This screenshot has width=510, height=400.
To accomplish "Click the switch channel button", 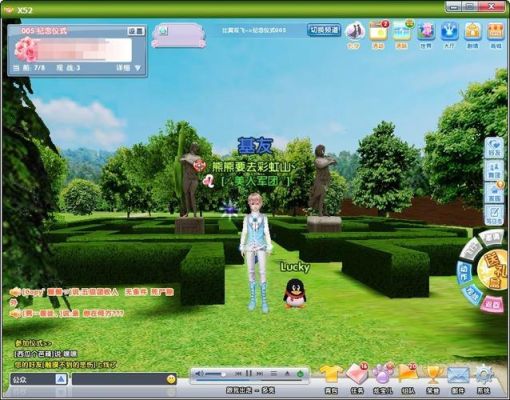I will pyautogui.click(x=324, y=30).
